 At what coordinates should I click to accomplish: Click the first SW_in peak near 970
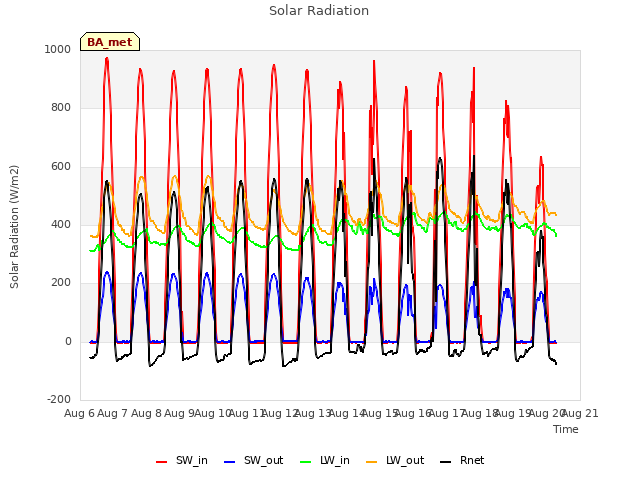[x=107, y=58]
